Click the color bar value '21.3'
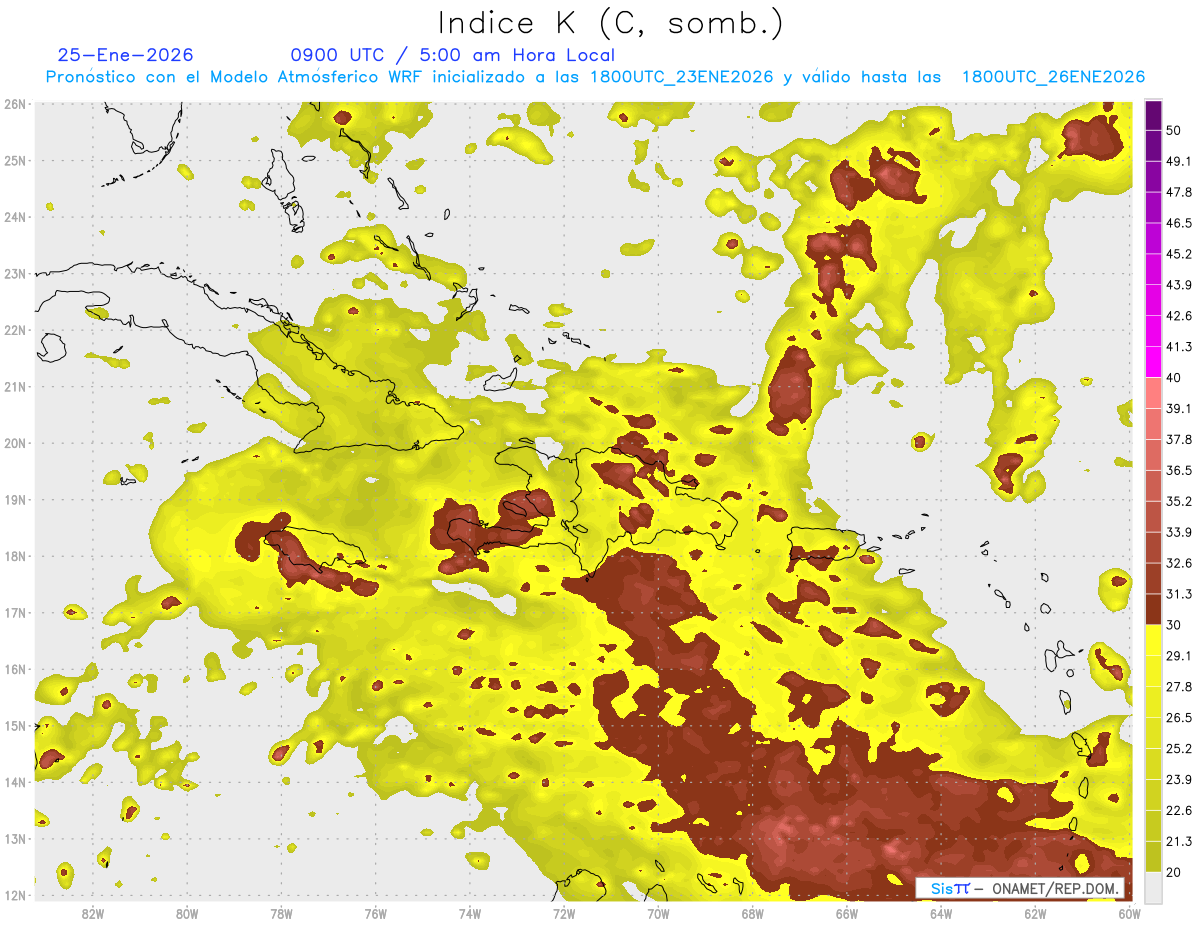This screenshot has height=927, width=1200. (1178, 842)
